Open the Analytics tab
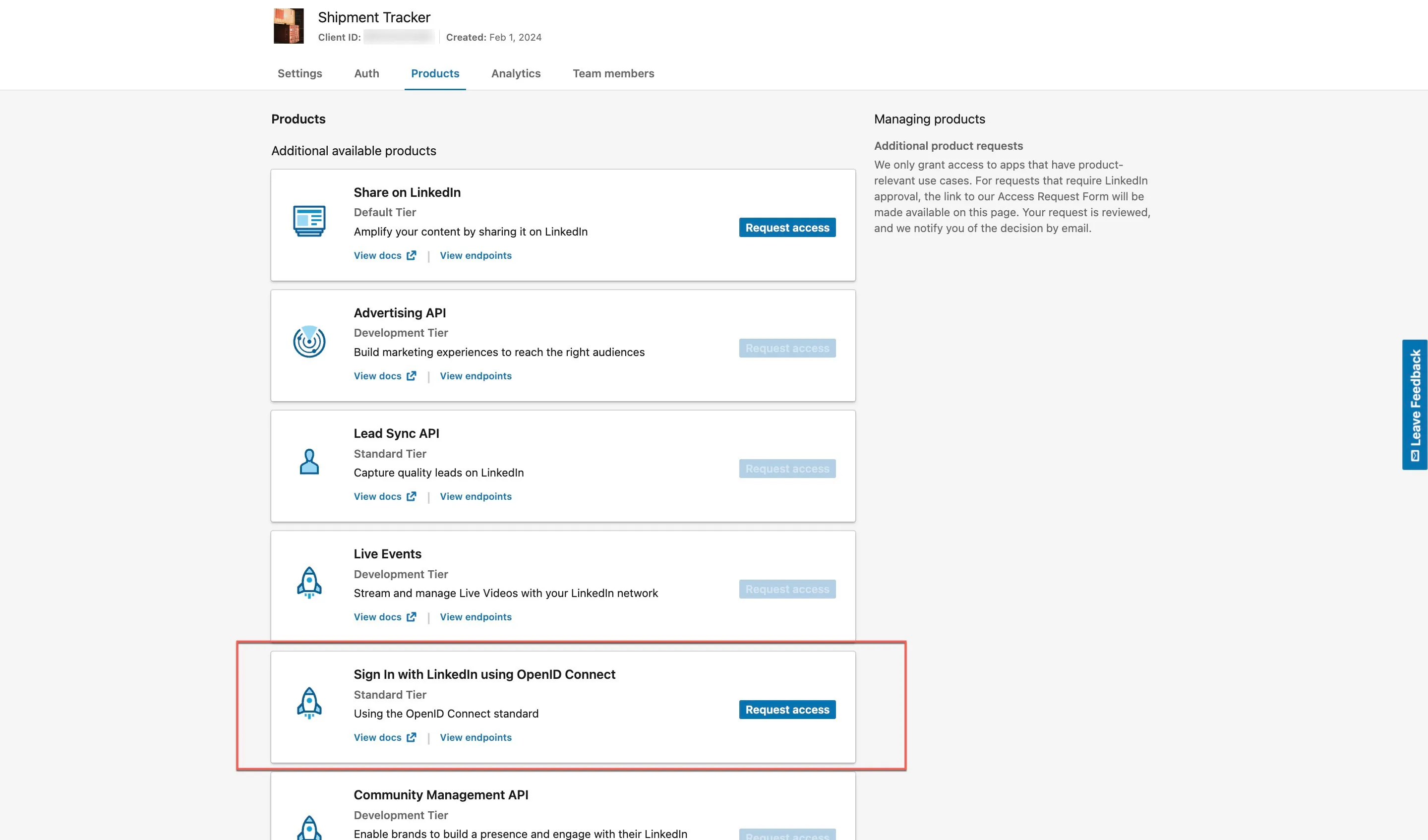Screen dimensions: 1428x840 516,73
